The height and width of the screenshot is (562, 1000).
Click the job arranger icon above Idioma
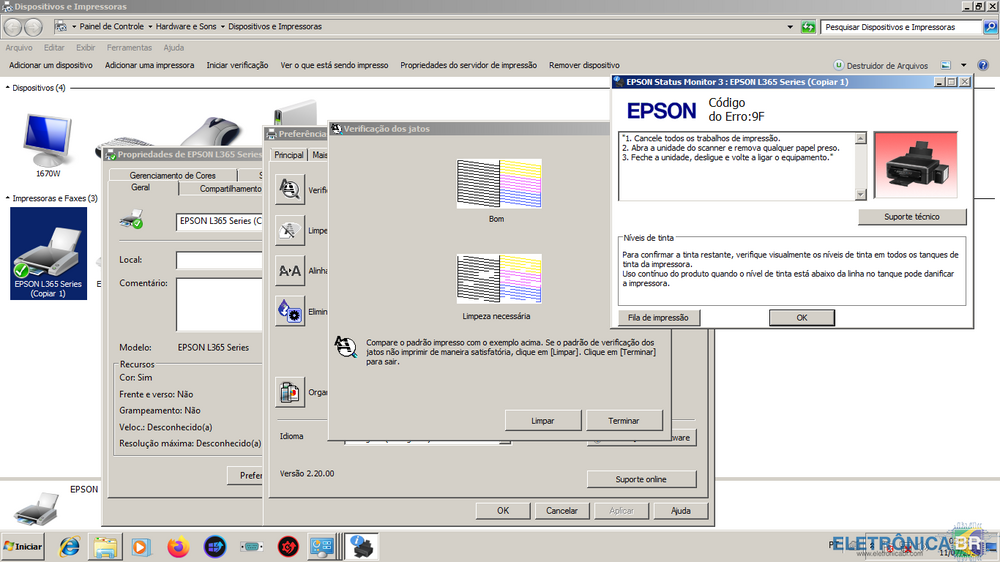tap(290, 392)
